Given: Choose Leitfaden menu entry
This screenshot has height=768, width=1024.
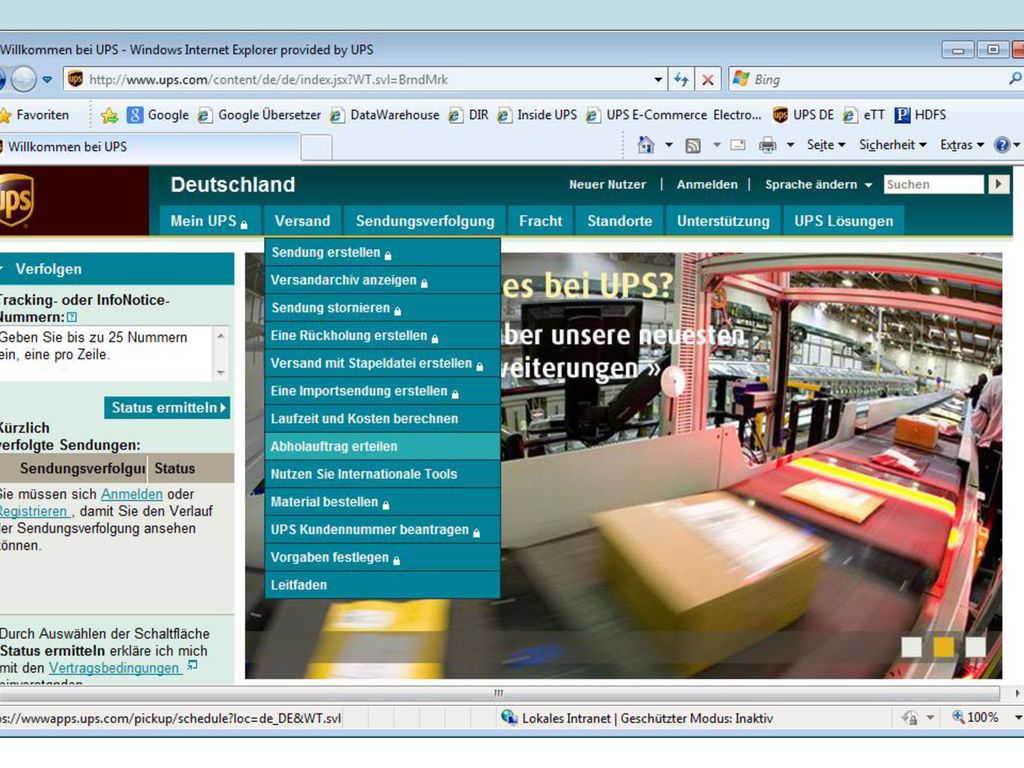Looking at the screenshot, I should pyautogui.click(x=383, y=585).
